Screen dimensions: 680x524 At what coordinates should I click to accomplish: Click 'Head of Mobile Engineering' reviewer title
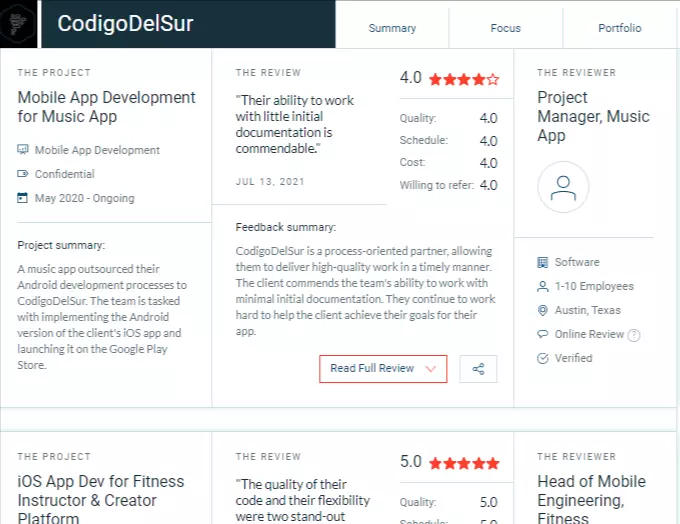[x=592, y=499]
